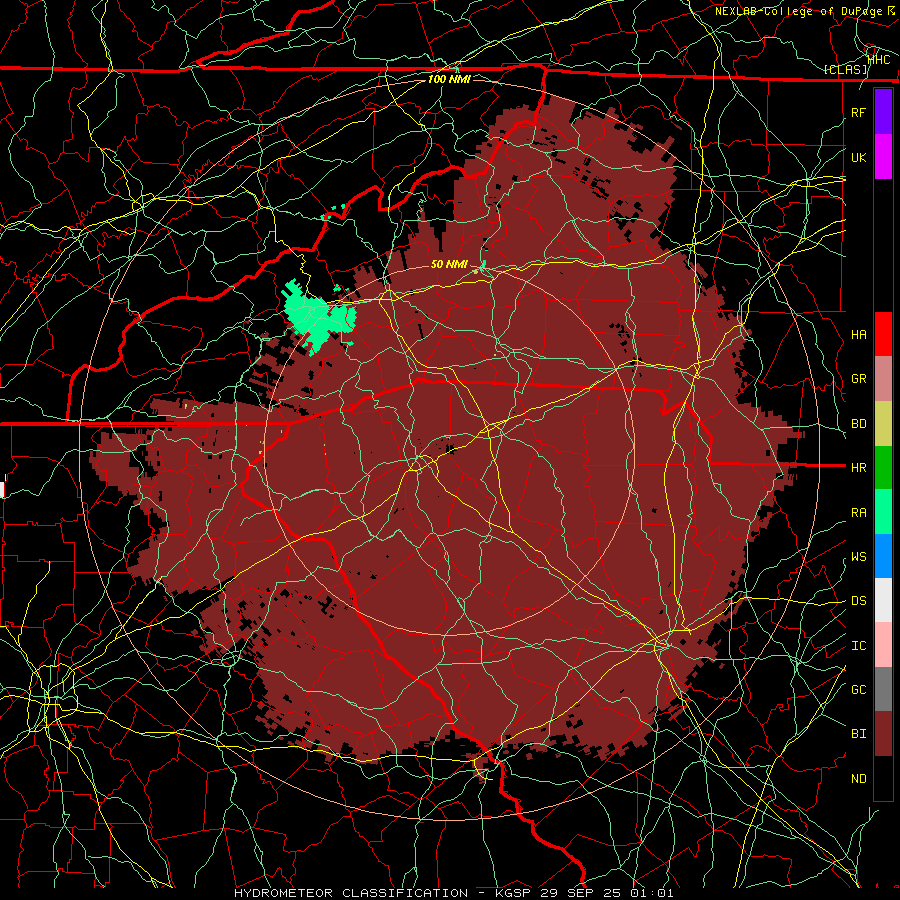Click the GC legend label
The height and width of the screenshot is (900, 900).
[859, 689]
